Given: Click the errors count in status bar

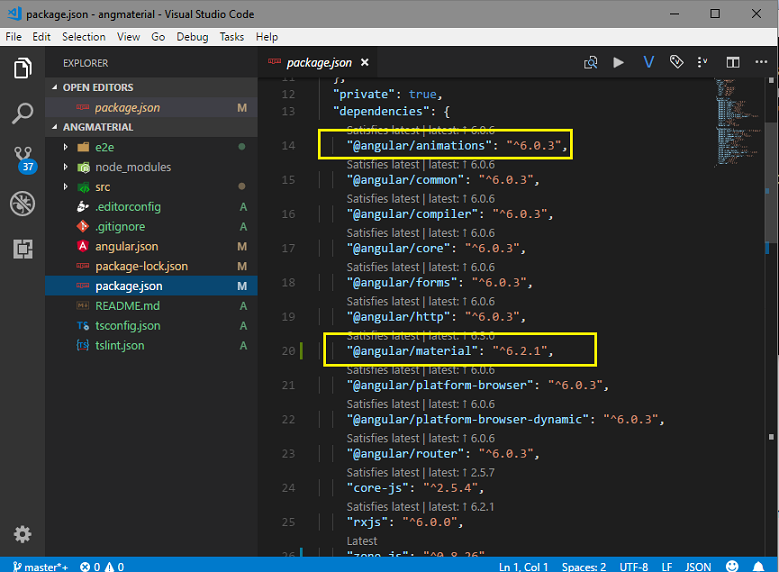Looking at the screenshot, I should [x=90, y=567].
